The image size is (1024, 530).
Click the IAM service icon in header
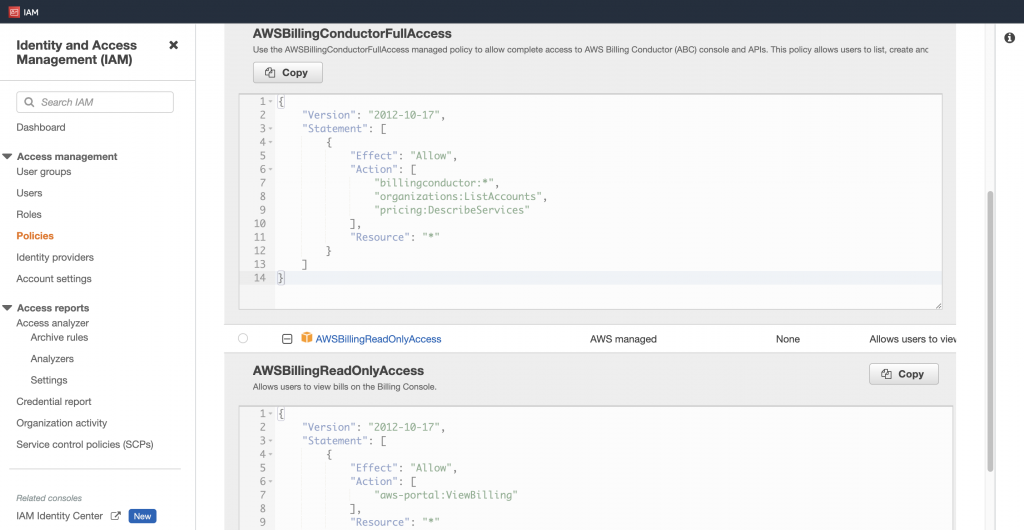click(14, 11)
